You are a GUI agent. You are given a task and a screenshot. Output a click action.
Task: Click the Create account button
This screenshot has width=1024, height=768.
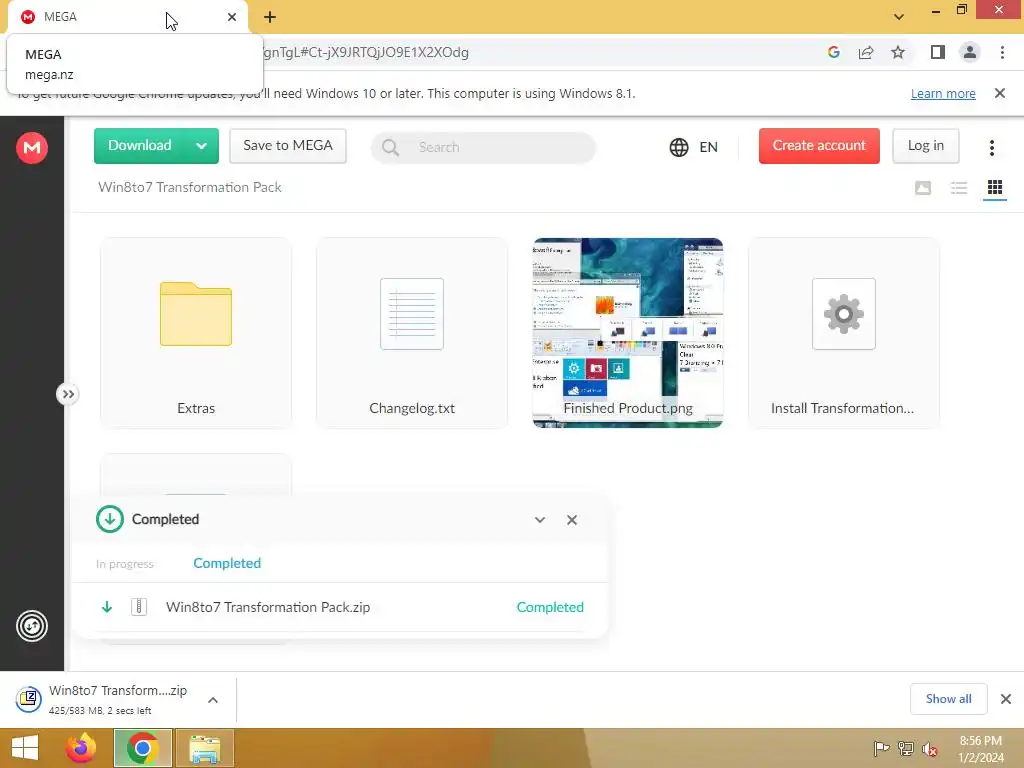tap(819, 146)
